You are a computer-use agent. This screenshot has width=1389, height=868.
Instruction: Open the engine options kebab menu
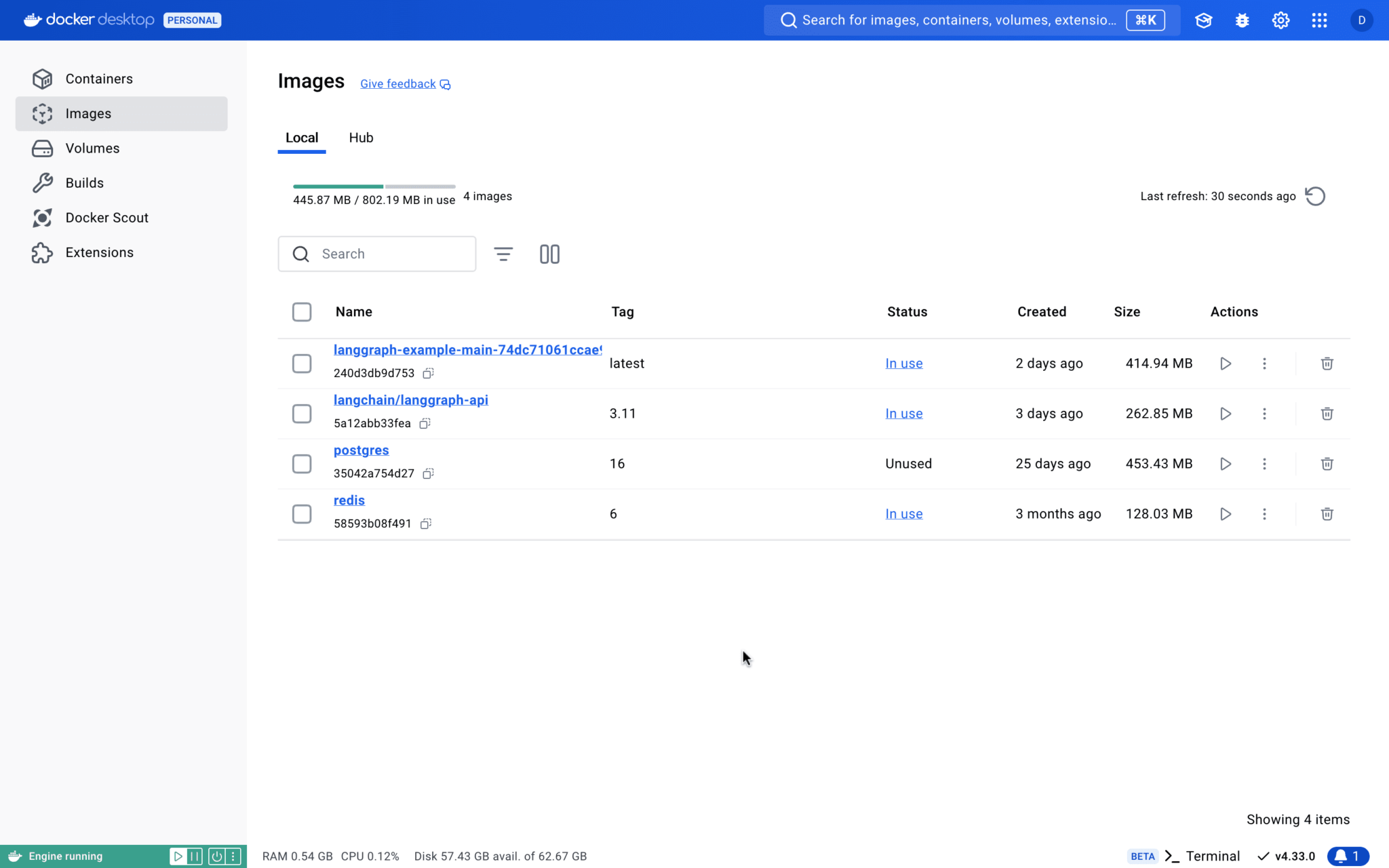click(x=233, y=856)
